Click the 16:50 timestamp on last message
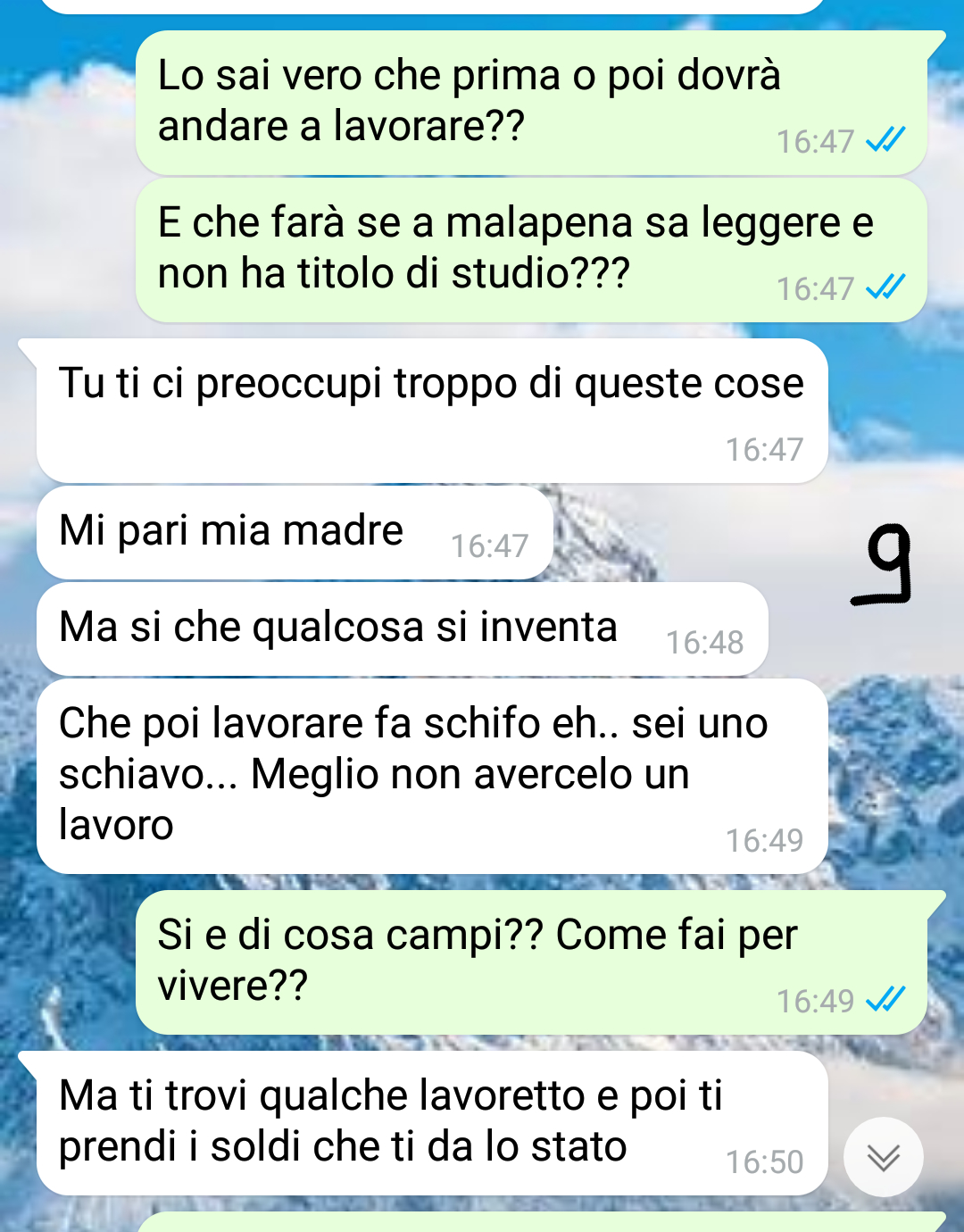 tap(764, 1161)
